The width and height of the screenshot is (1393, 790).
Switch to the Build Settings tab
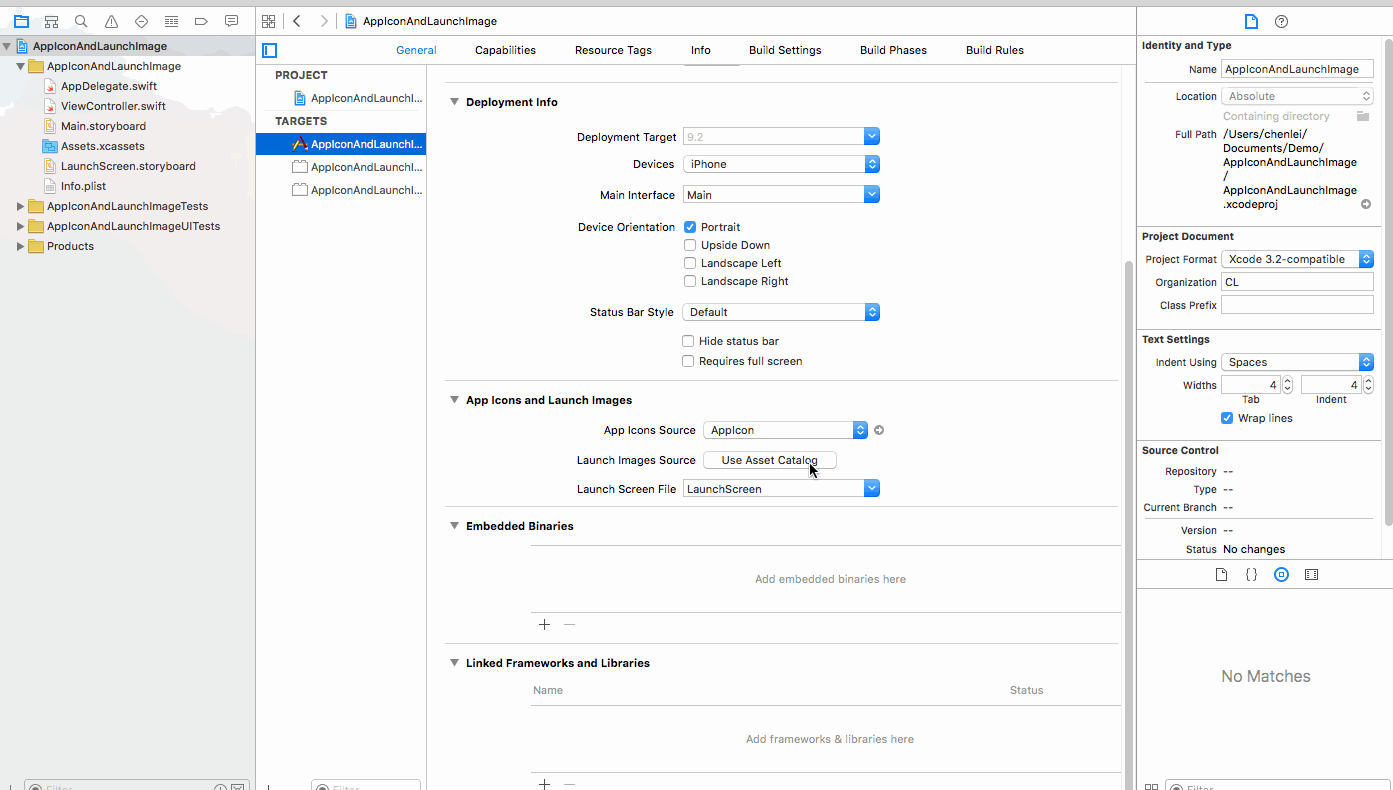785,50
